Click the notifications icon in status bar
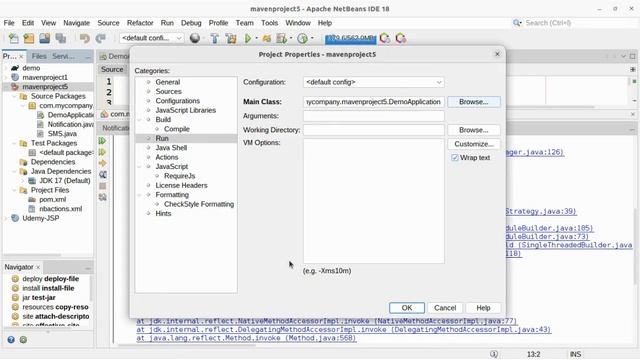This screenshot has height=360, width=640. point(494,354)
